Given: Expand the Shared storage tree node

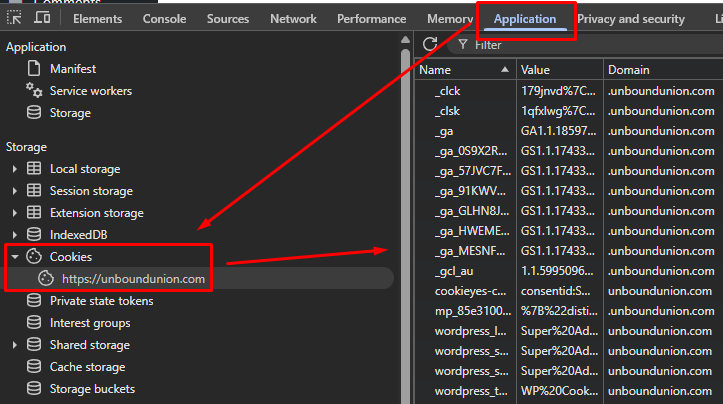Looking at the screenshot, I should 15,345.
